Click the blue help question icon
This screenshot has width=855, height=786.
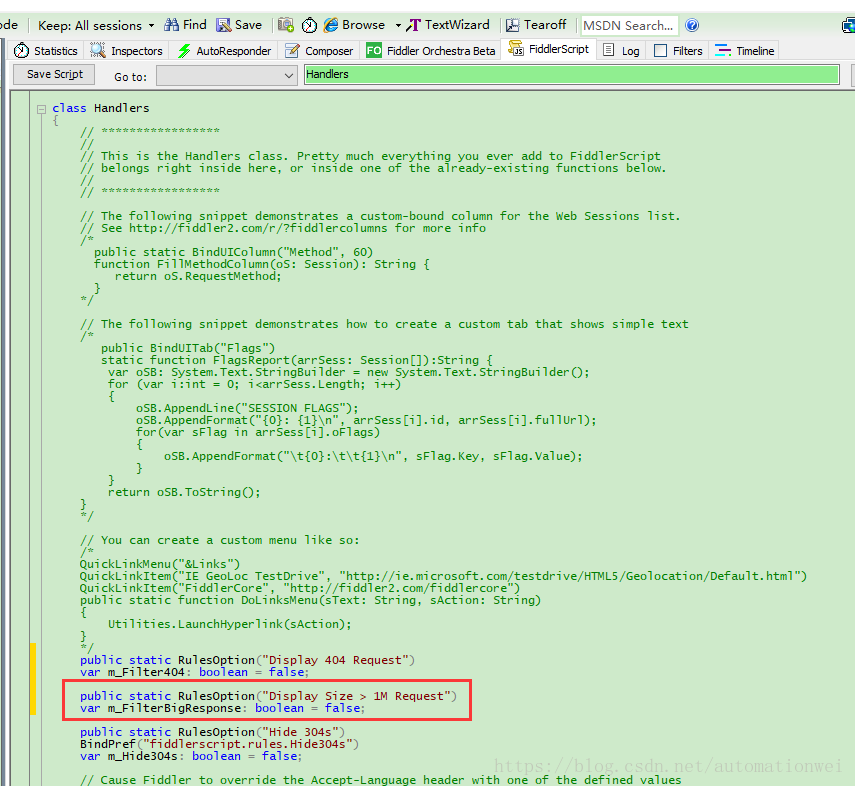tap(692, 25)
